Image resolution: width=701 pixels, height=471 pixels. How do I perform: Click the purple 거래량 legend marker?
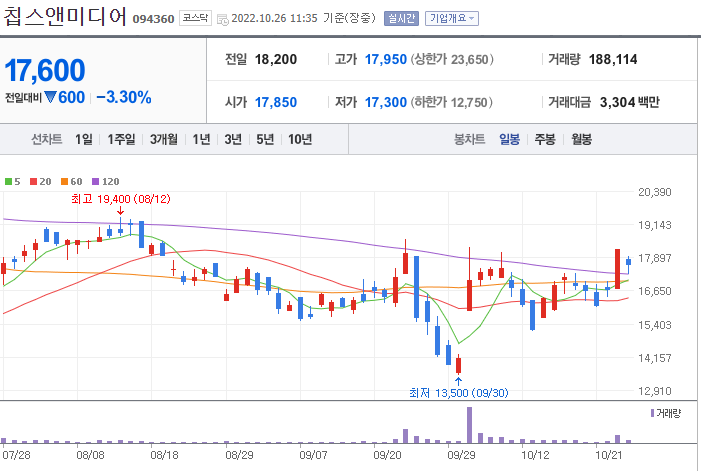click(x=652, y=413)
